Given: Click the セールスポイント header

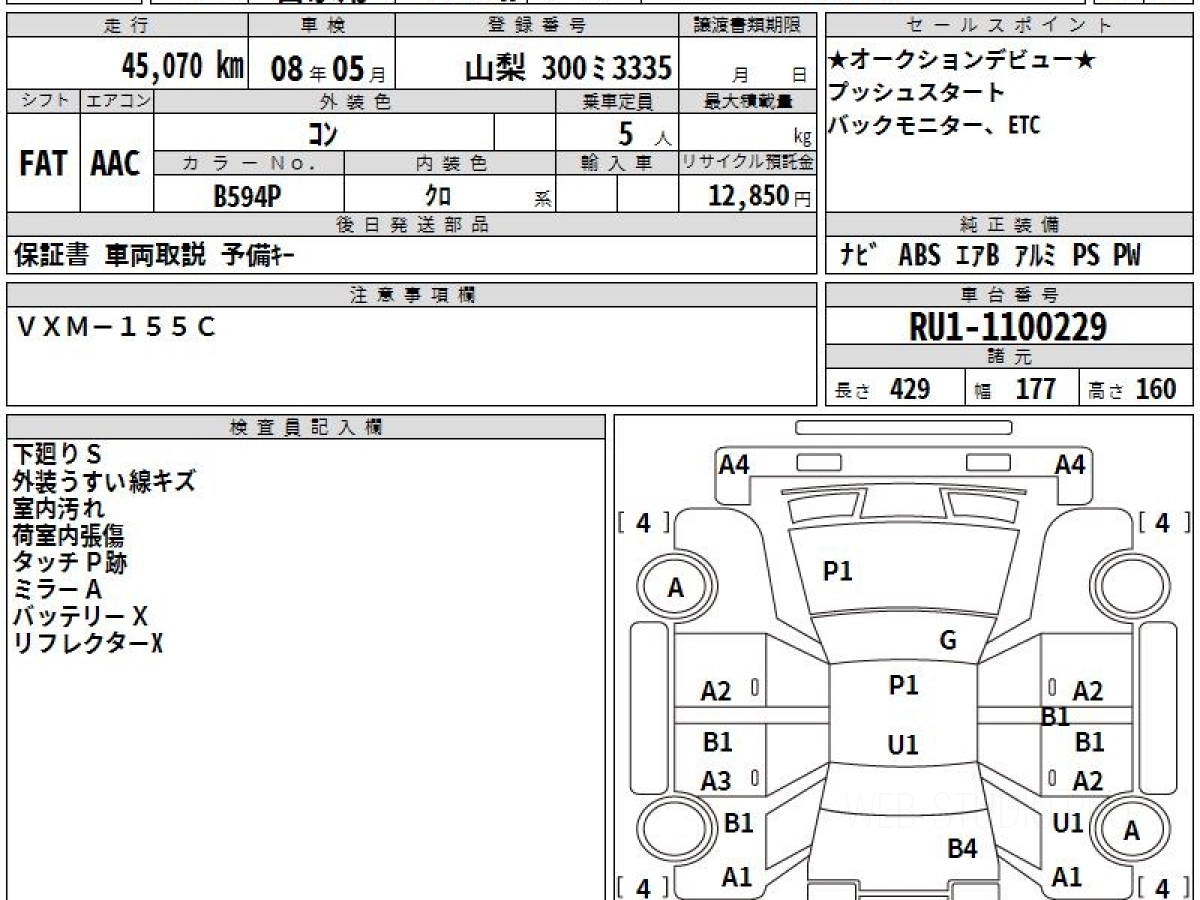Looking at the screenshot, I should (x=1009, y=26).
